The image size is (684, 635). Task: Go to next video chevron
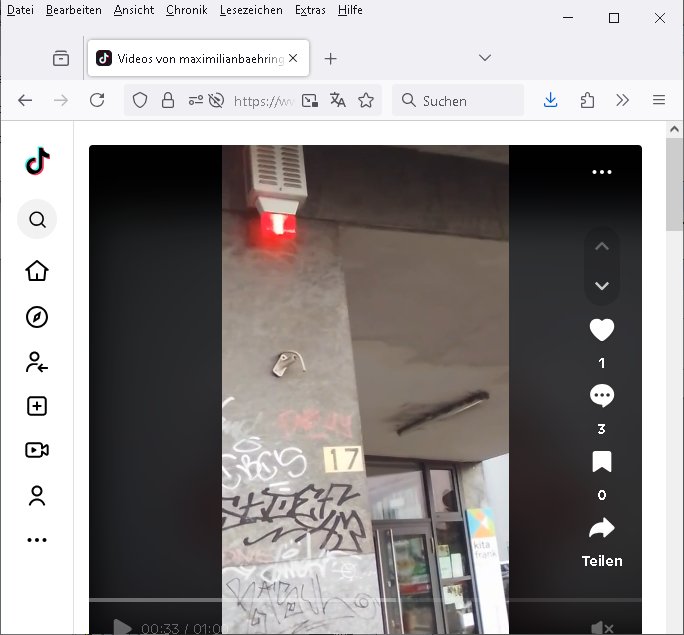tap(601, 286)
